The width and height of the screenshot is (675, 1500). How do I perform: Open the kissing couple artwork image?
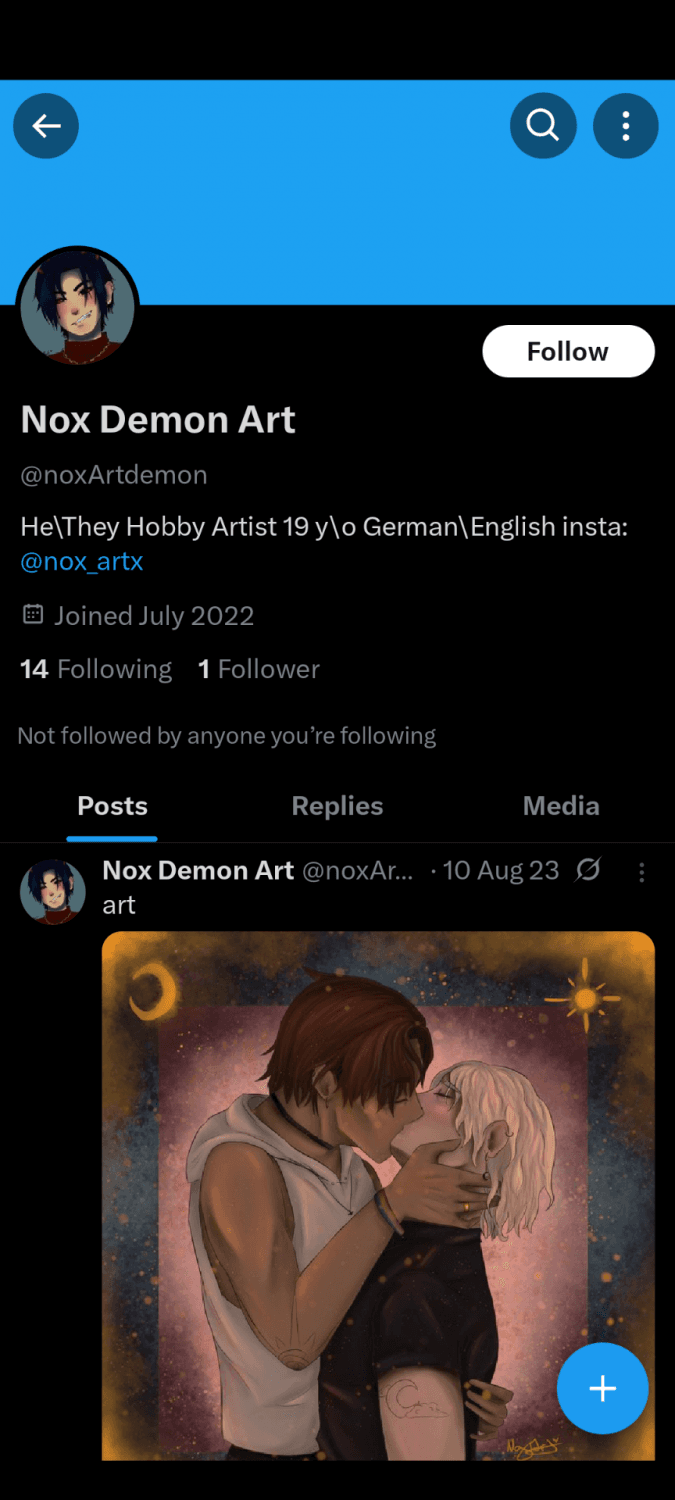[378, 1190]
